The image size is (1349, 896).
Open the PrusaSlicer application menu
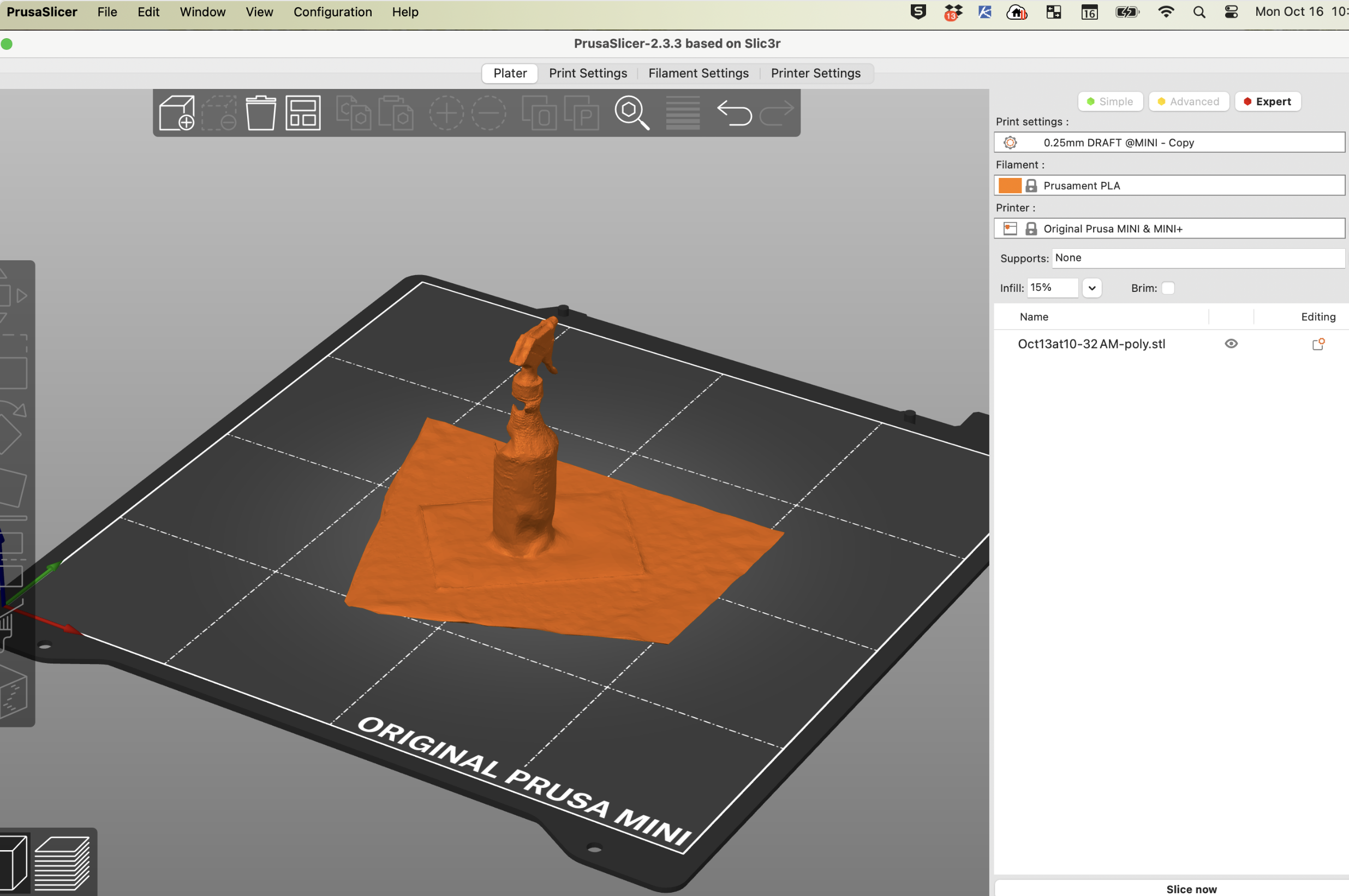[x=41, y=12]
